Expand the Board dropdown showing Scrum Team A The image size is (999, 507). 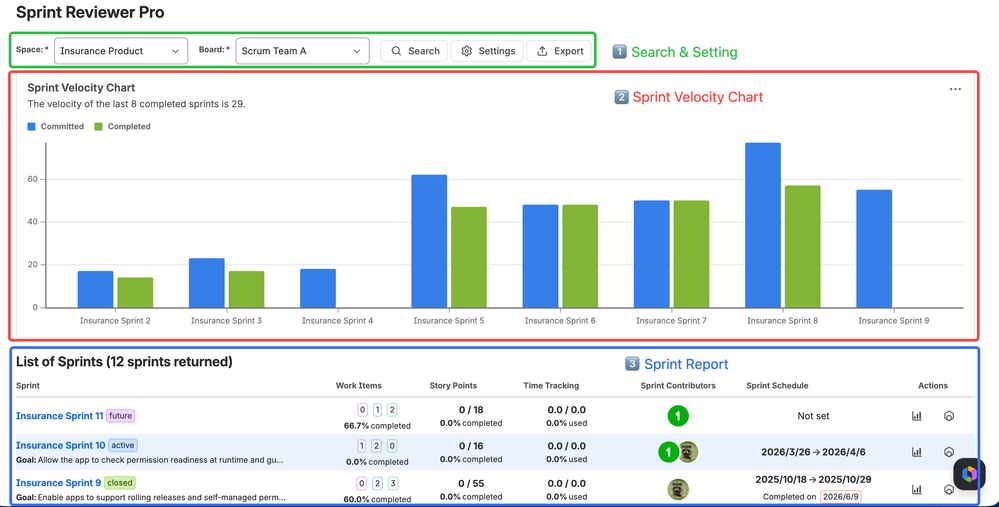(303, 51)
